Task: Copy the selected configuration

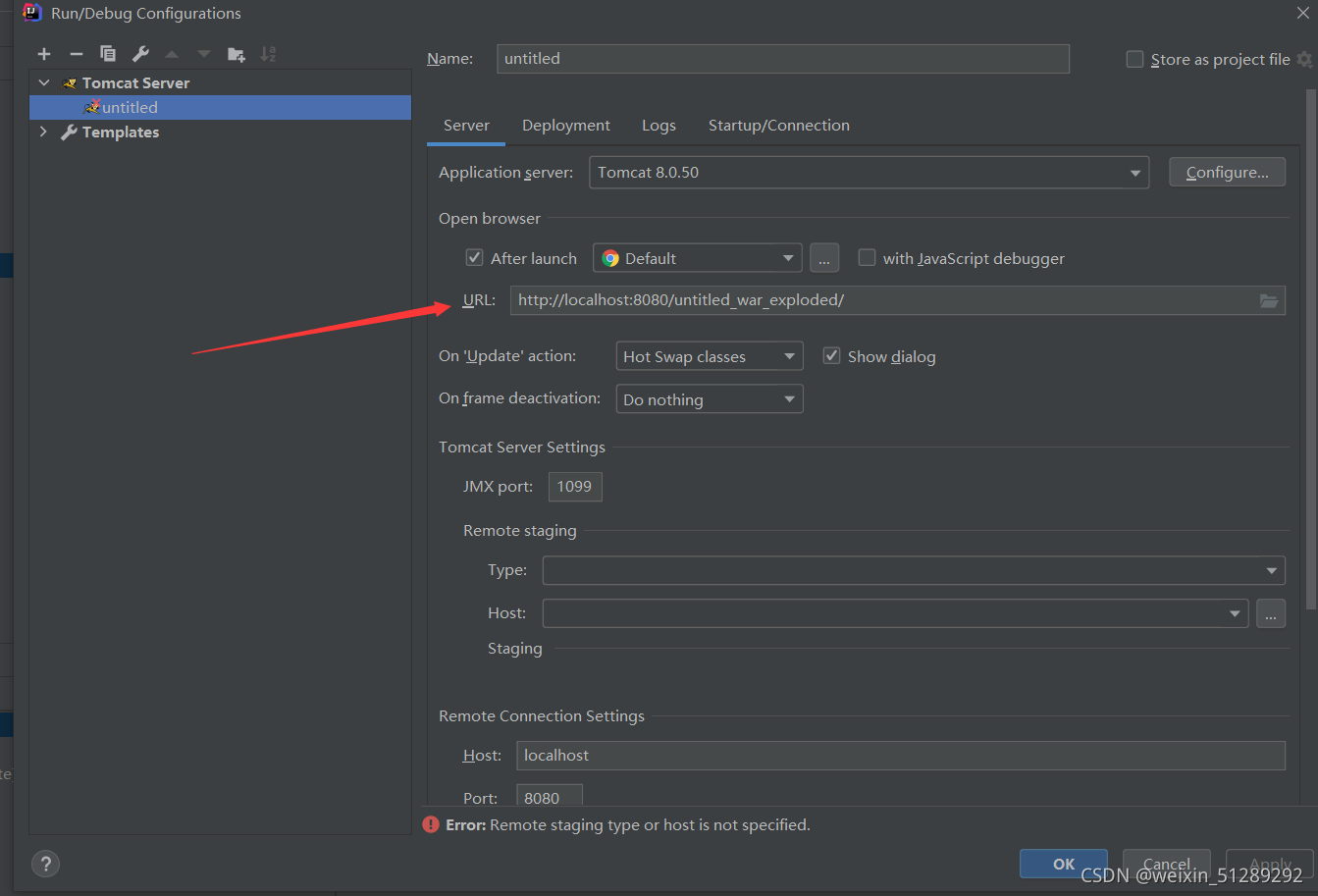Action: 108,54
